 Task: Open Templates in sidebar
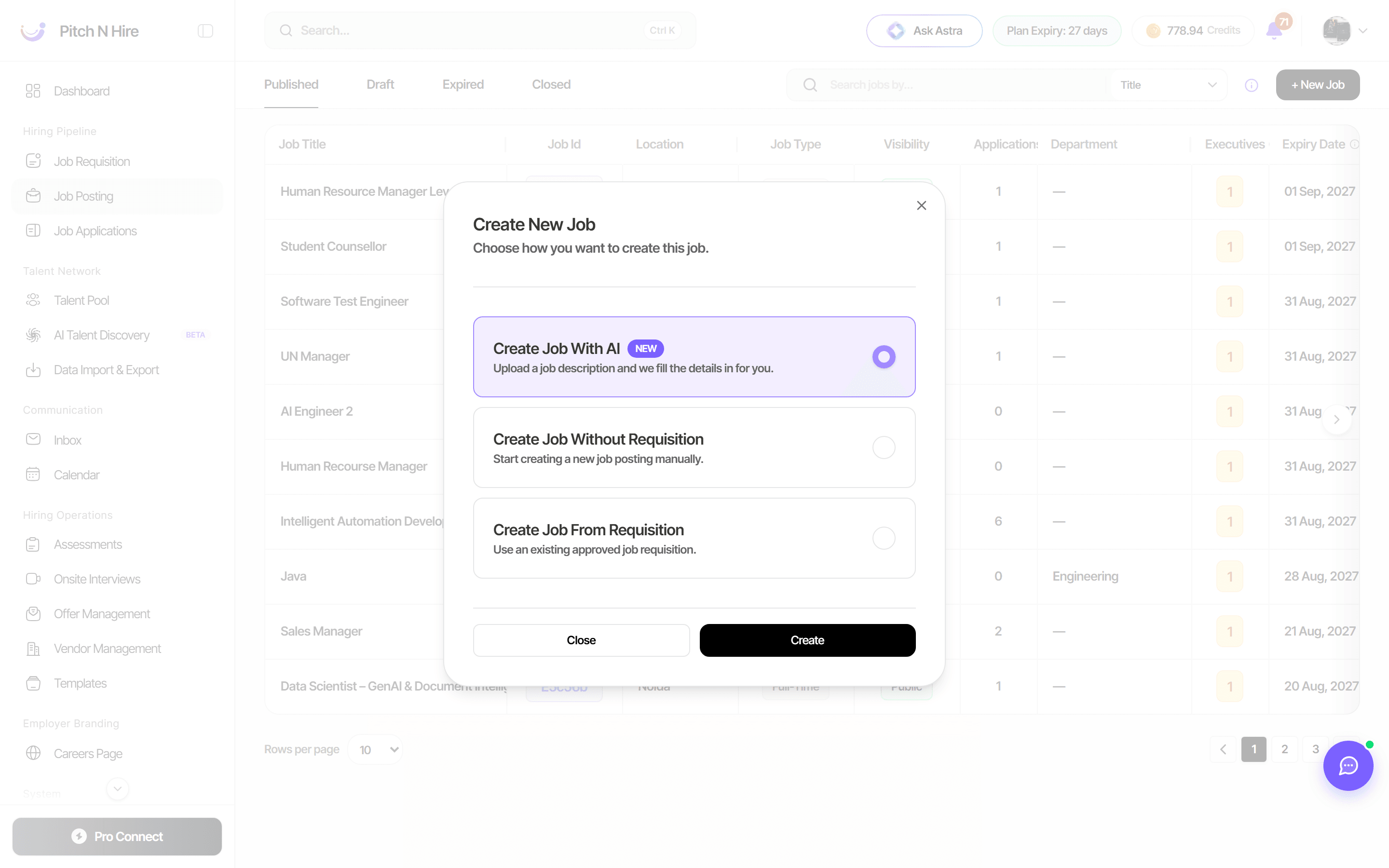pos(117,684)
